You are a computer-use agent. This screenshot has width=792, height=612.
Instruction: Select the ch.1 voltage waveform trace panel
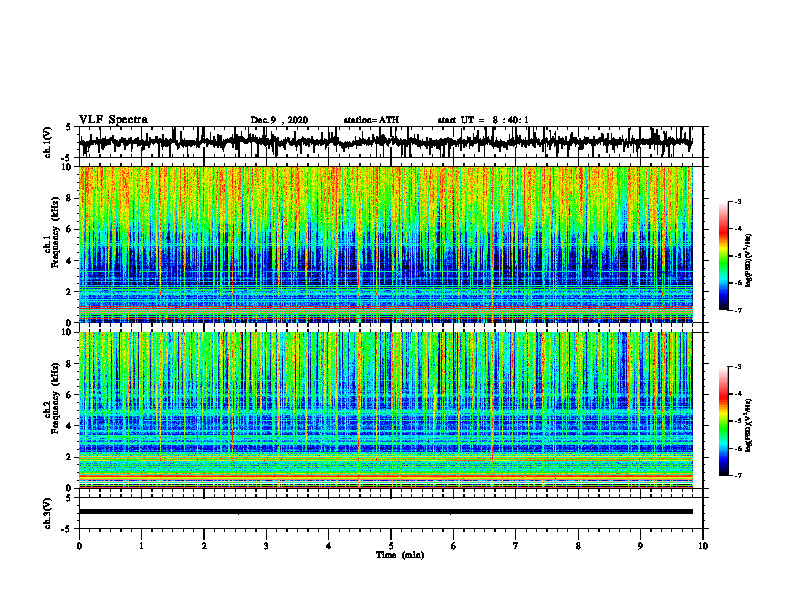click(x=391, y=142)
